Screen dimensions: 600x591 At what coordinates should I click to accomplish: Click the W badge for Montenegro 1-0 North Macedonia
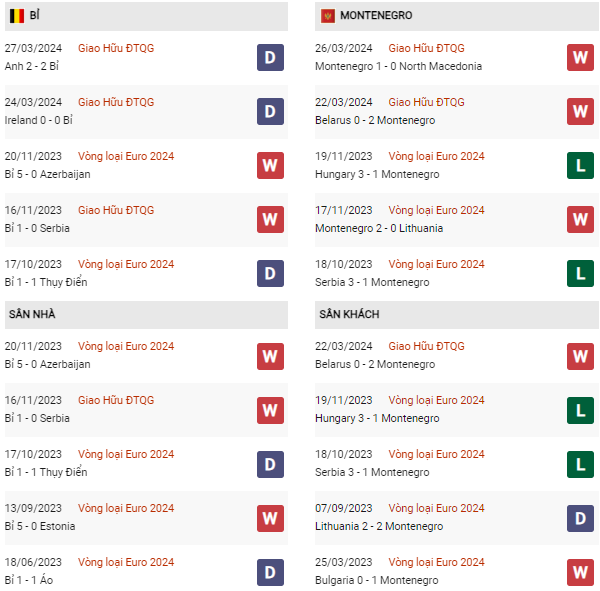pos(580,57)
